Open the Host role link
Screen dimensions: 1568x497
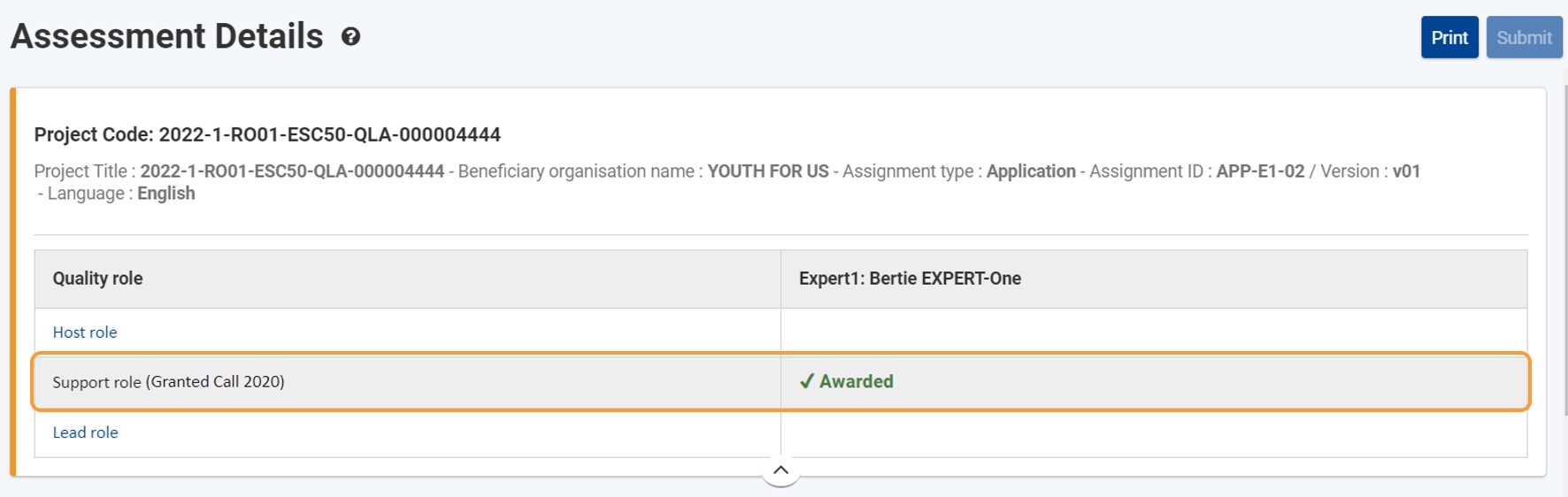[85, 333]
